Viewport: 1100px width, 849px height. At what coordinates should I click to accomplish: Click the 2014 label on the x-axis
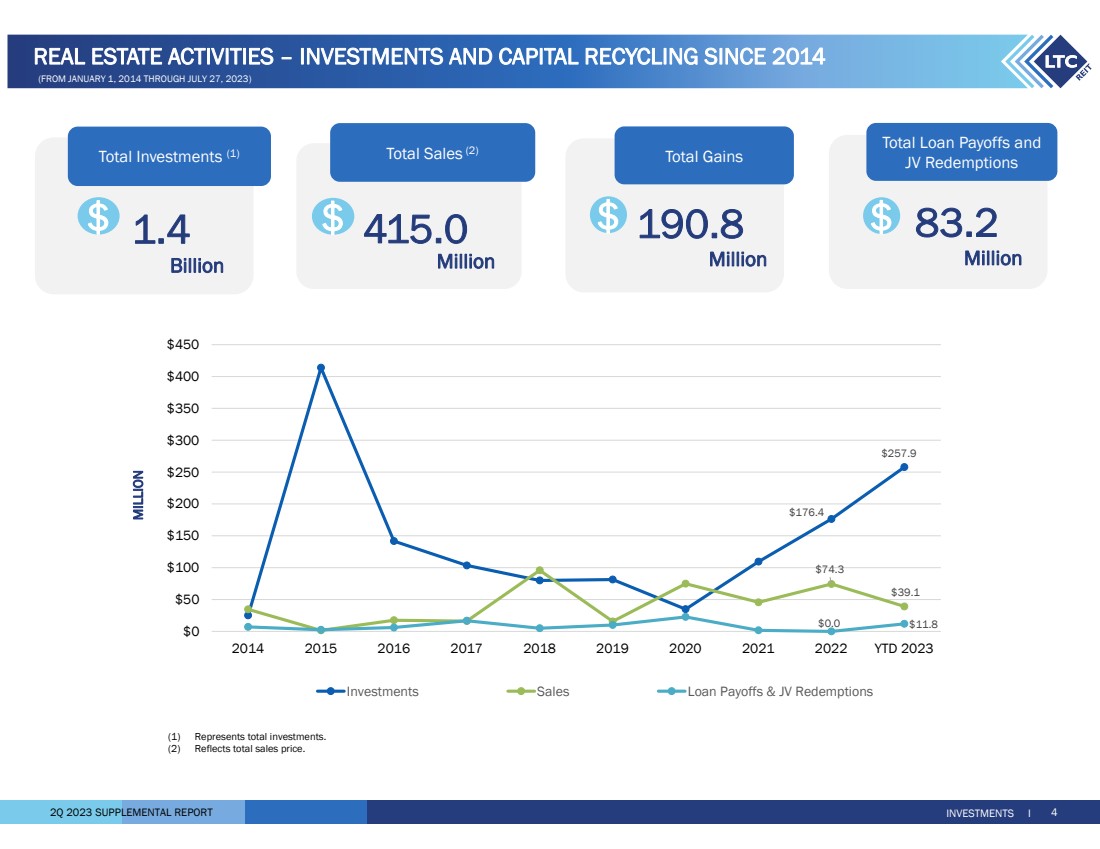(x=248, y=649)
